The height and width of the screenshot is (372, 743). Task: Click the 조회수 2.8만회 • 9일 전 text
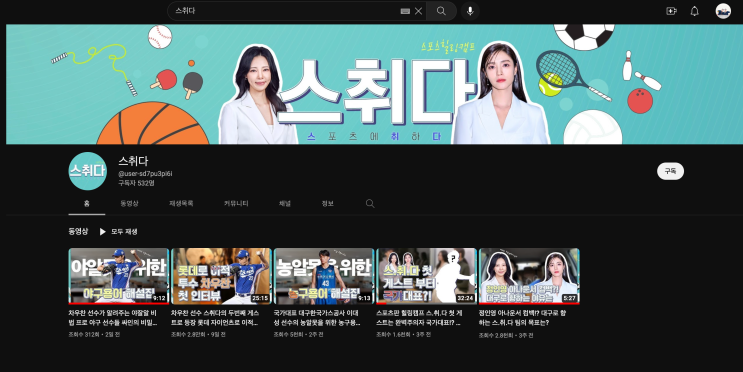click(198, 335)
